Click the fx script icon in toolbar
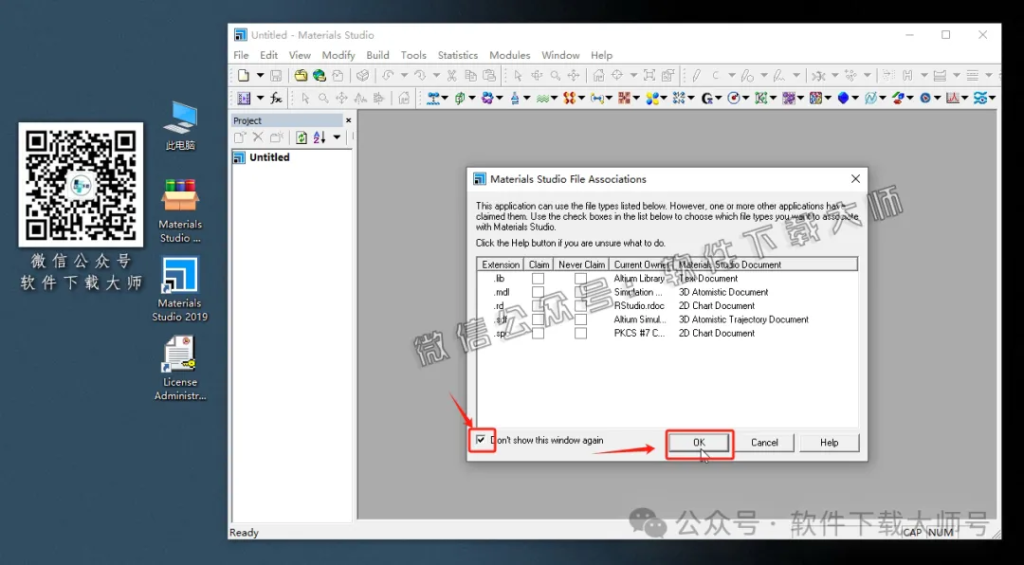Screen dimensions: 1024x565 [276, 98]
